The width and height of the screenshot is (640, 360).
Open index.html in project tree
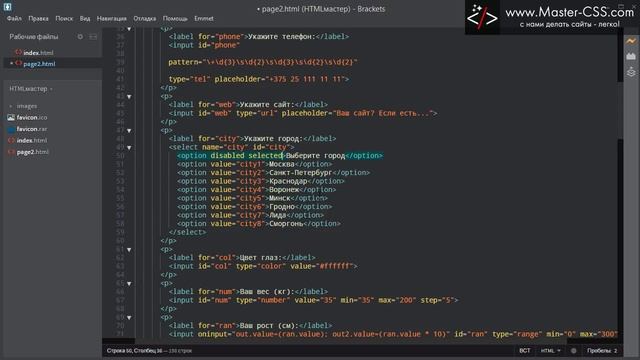pyautogui.click(x=32, y=140)
